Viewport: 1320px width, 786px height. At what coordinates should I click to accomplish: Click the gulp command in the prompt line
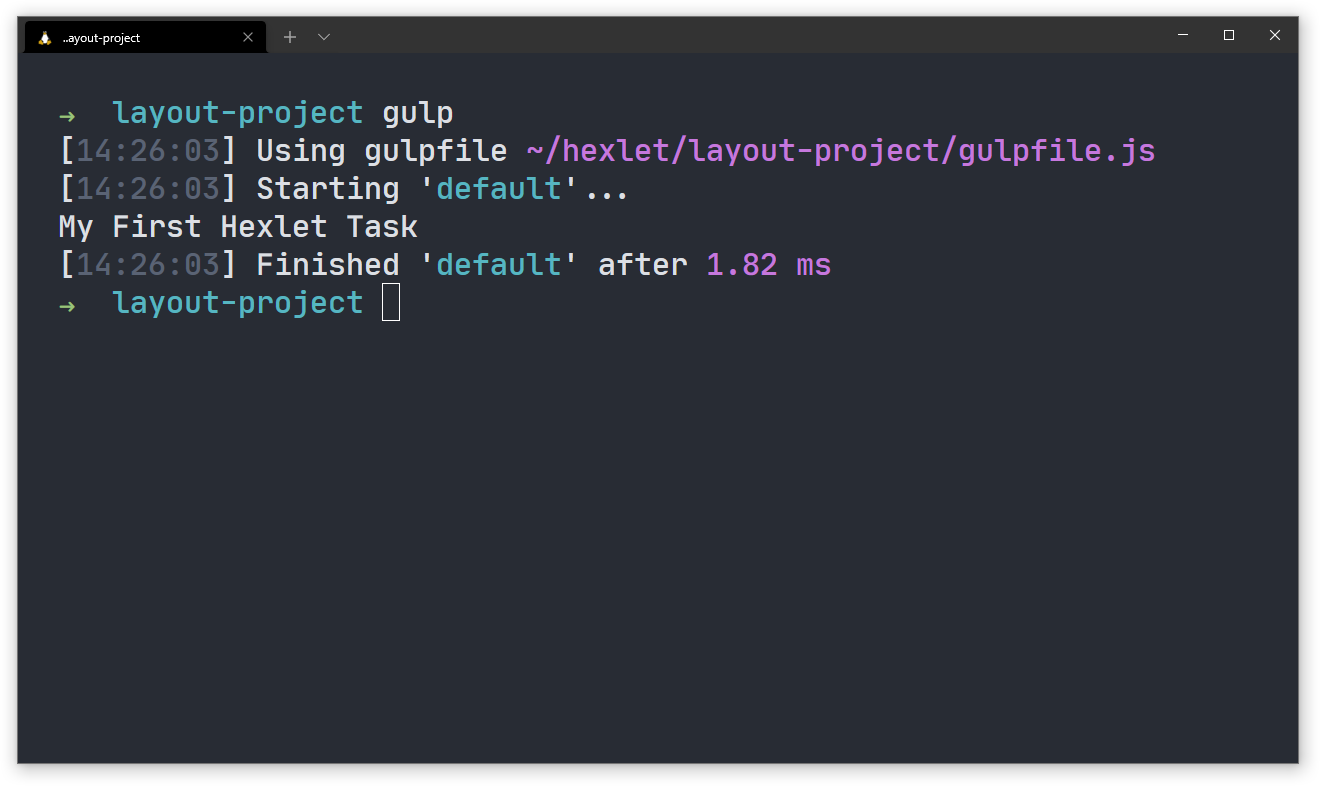pos(420,112)
